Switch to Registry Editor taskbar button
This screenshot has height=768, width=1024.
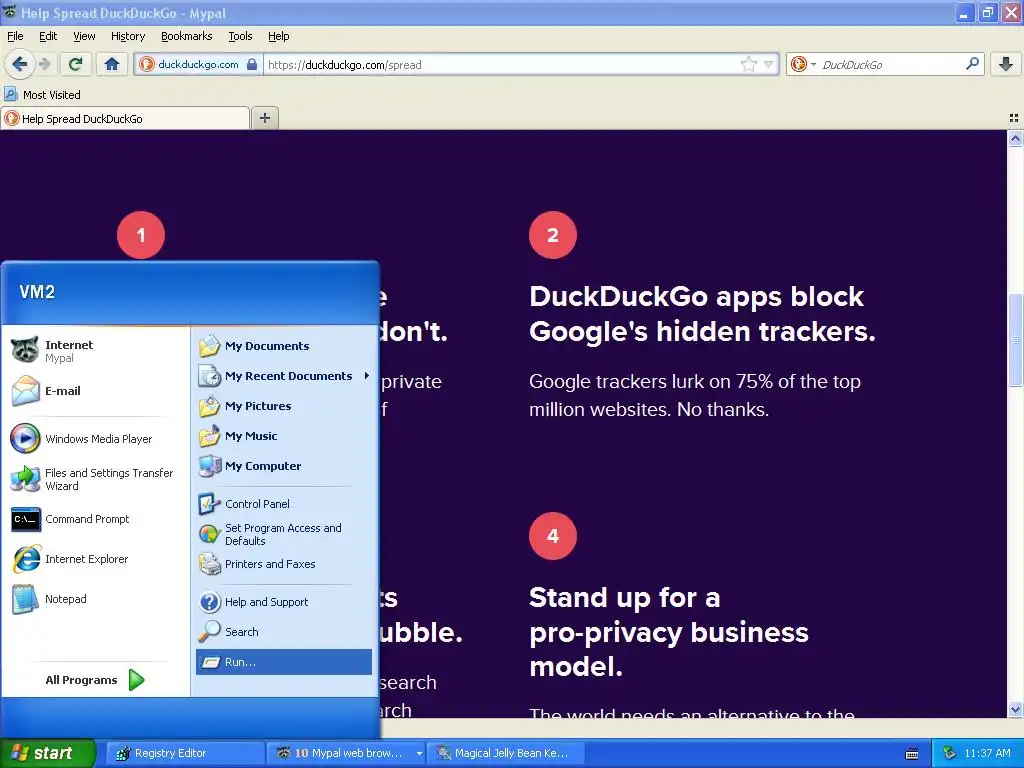pyautogui.click(x=185, y=753)
